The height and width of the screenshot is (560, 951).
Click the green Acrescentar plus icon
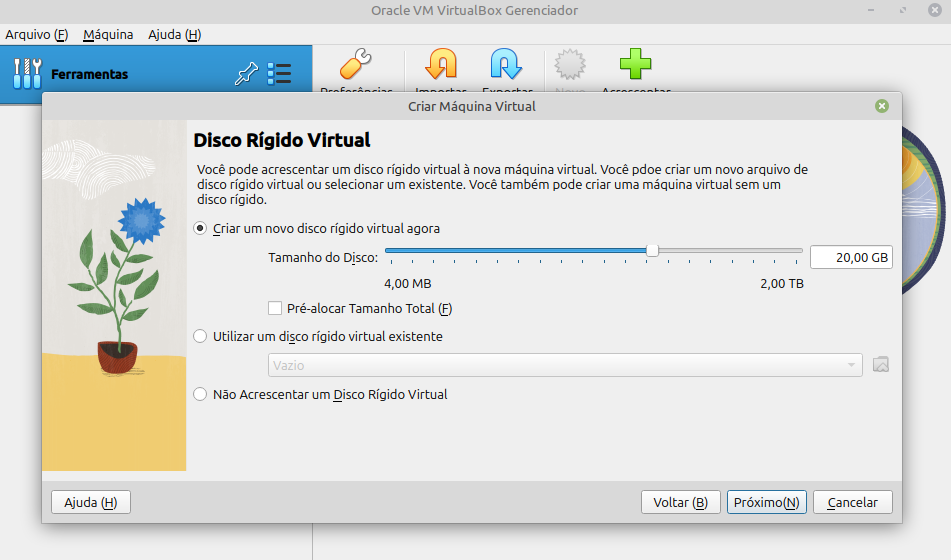635,66
